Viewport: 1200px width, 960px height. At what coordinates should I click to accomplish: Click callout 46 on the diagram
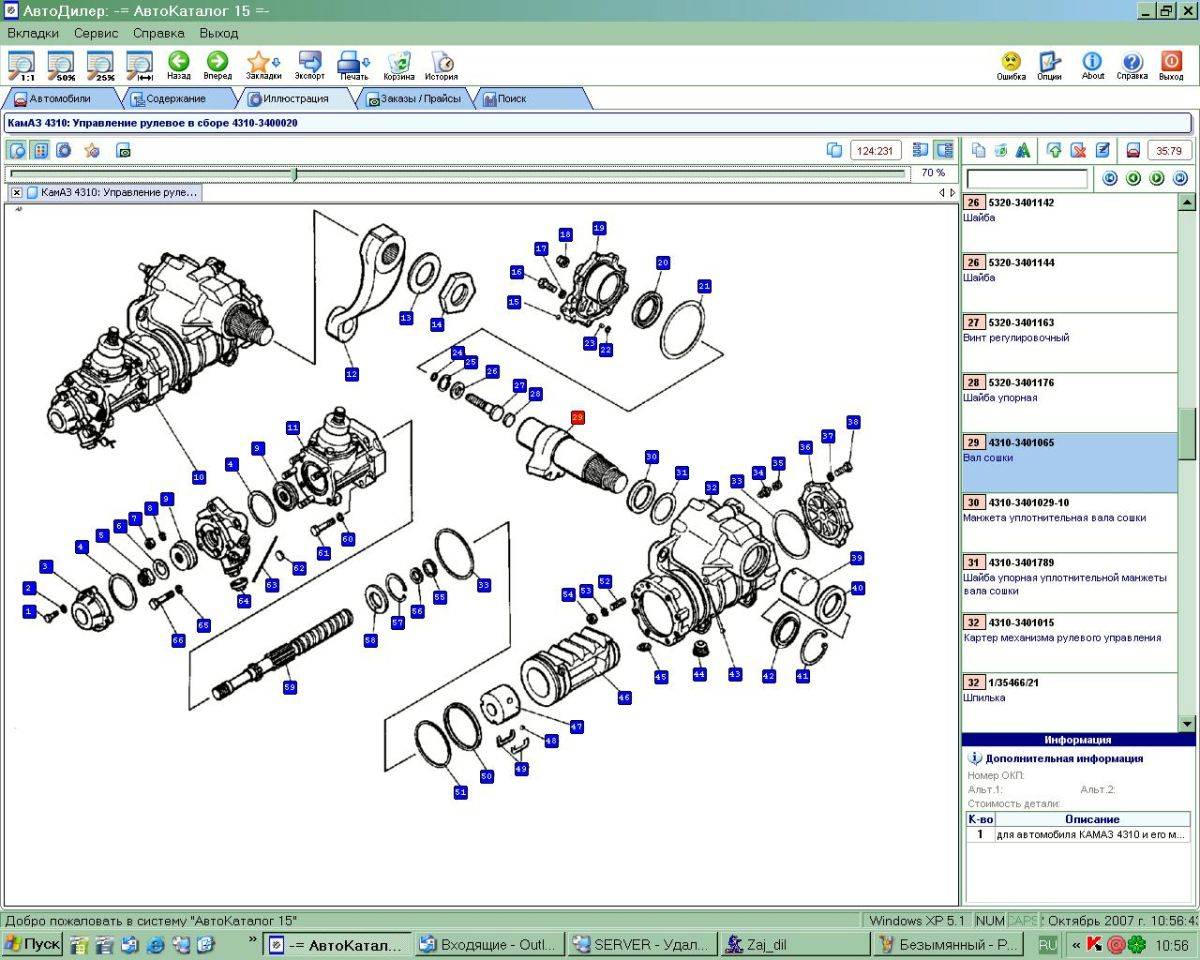[x=624, y=698]
